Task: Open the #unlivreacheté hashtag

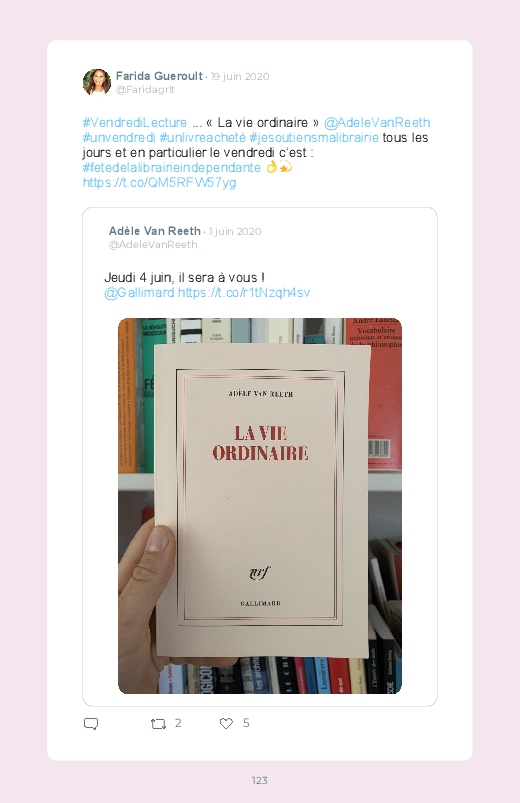Action: 202,138
